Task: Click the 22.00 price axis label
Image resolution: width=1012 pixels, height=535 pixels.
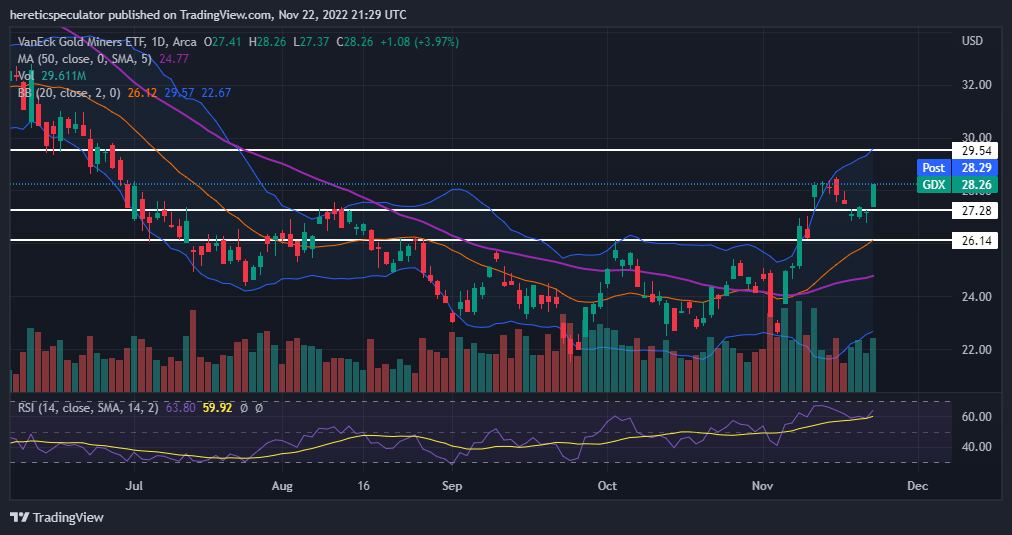Action: 977,350
